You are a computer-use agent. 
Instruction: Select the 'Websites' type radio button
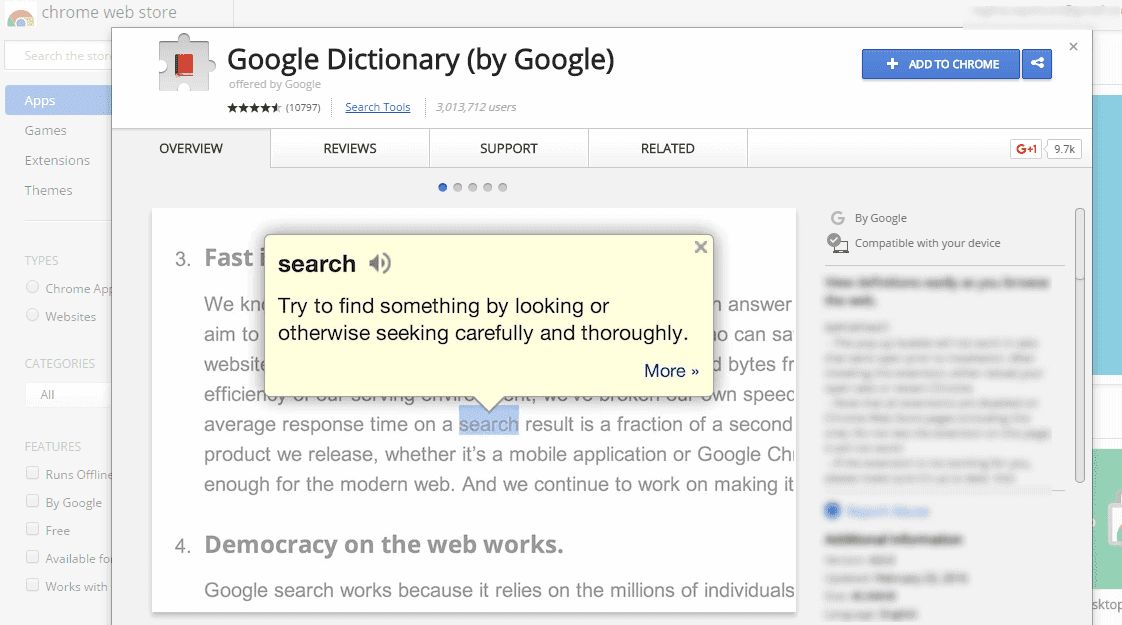[x=33, y=316]
